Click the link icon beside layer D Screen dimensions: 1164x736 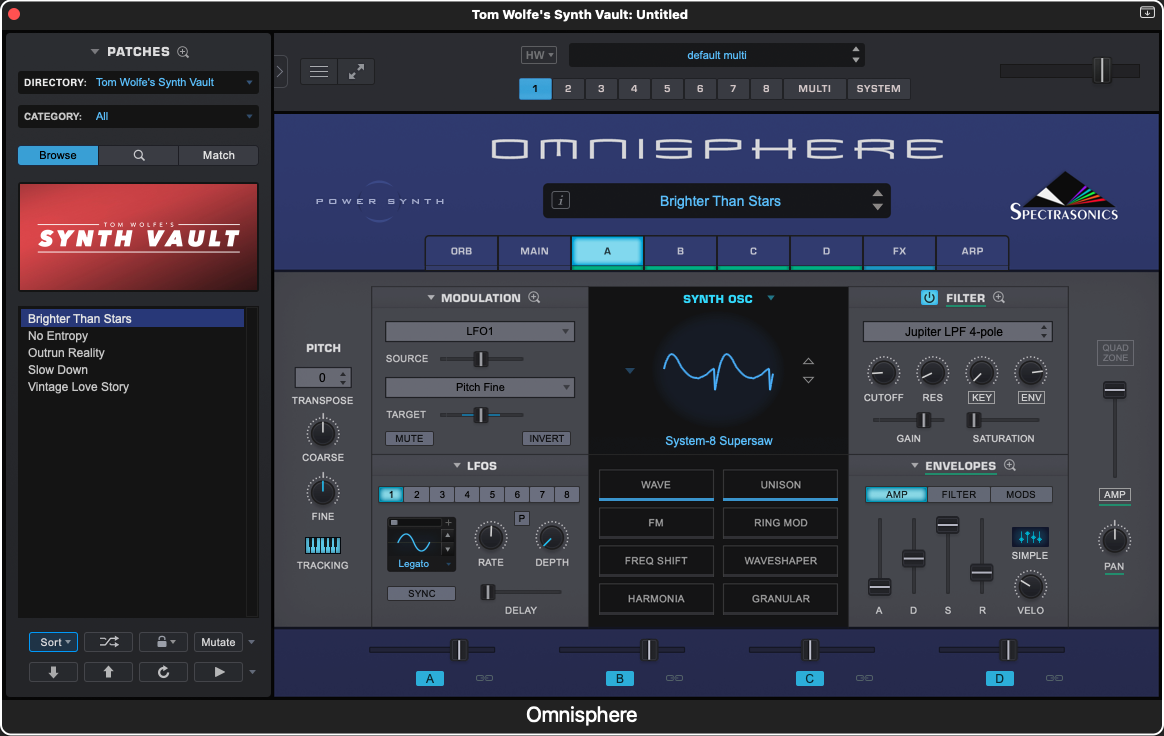pos(1054,678)
